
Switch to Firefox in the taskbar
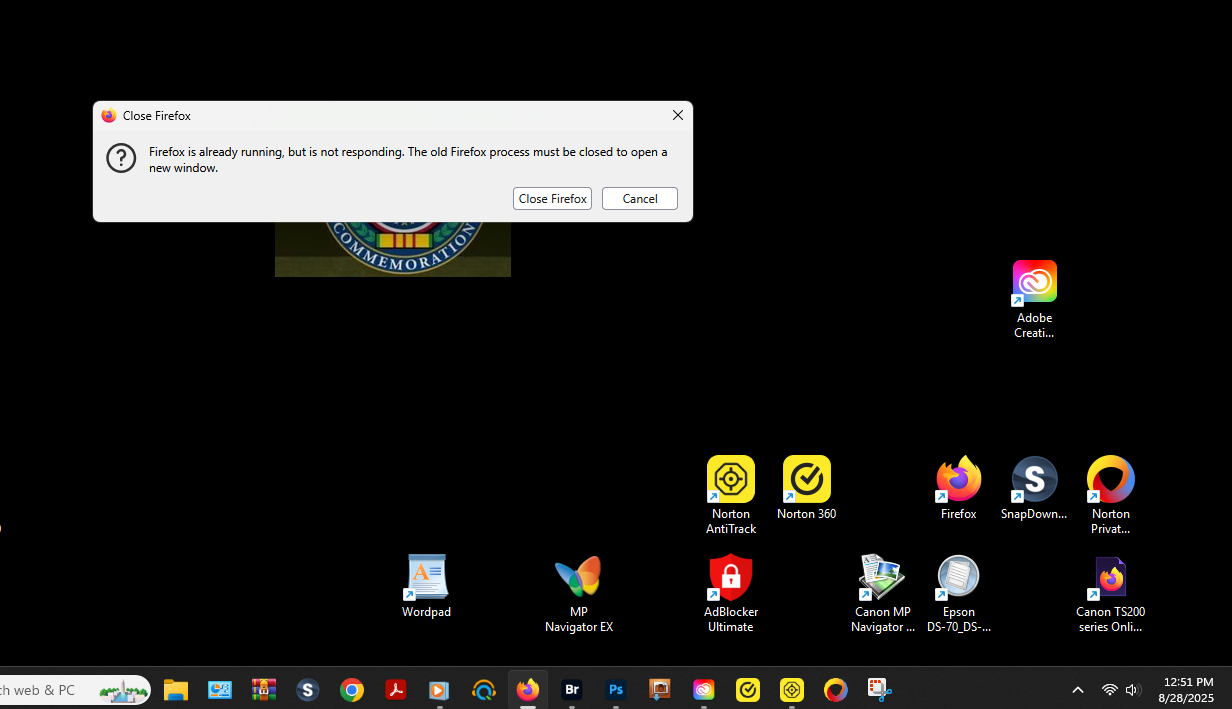tap(528, 690)
